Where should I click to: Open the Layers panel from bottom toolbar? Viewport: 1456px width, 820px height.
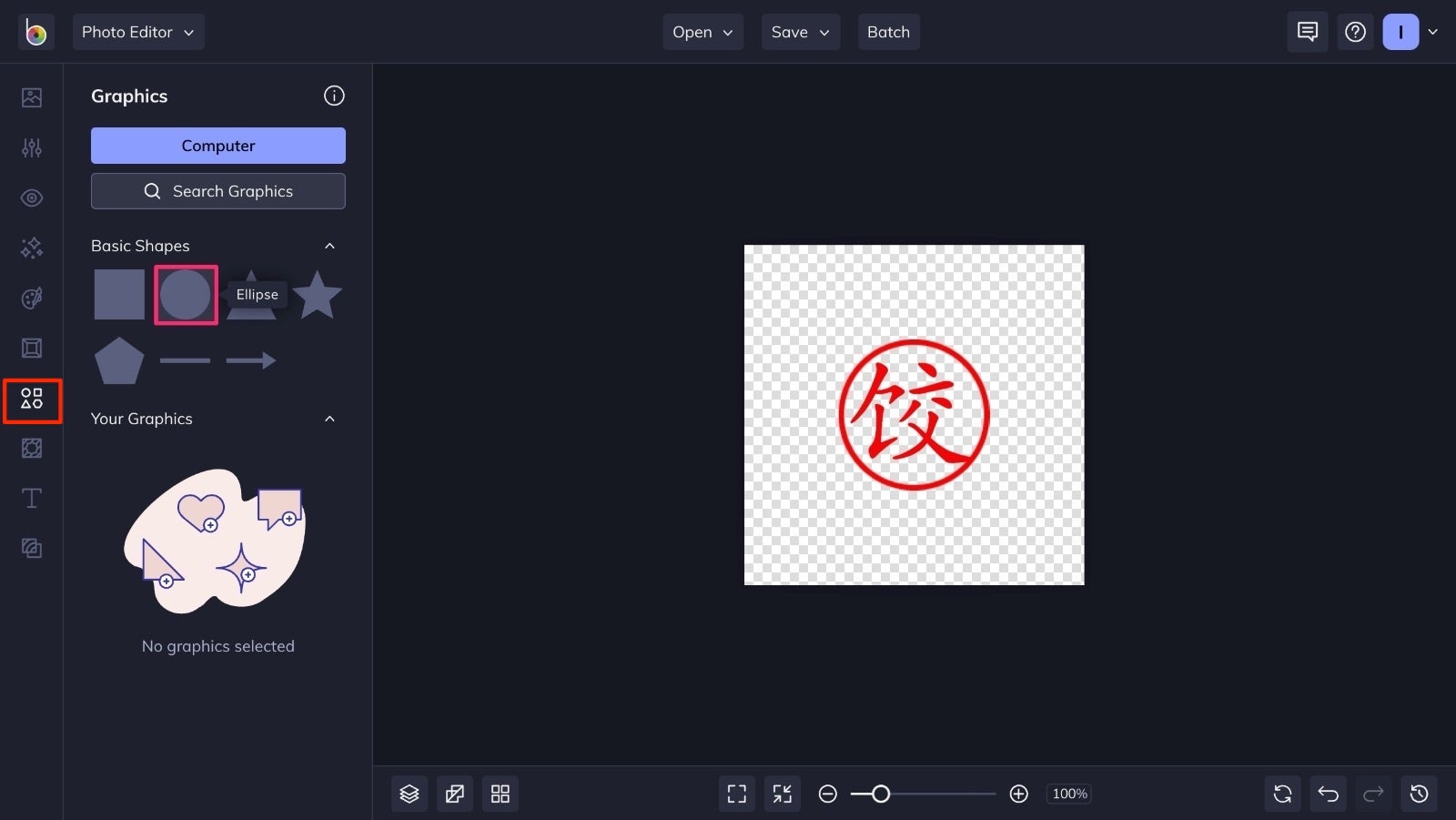point(409,793)
